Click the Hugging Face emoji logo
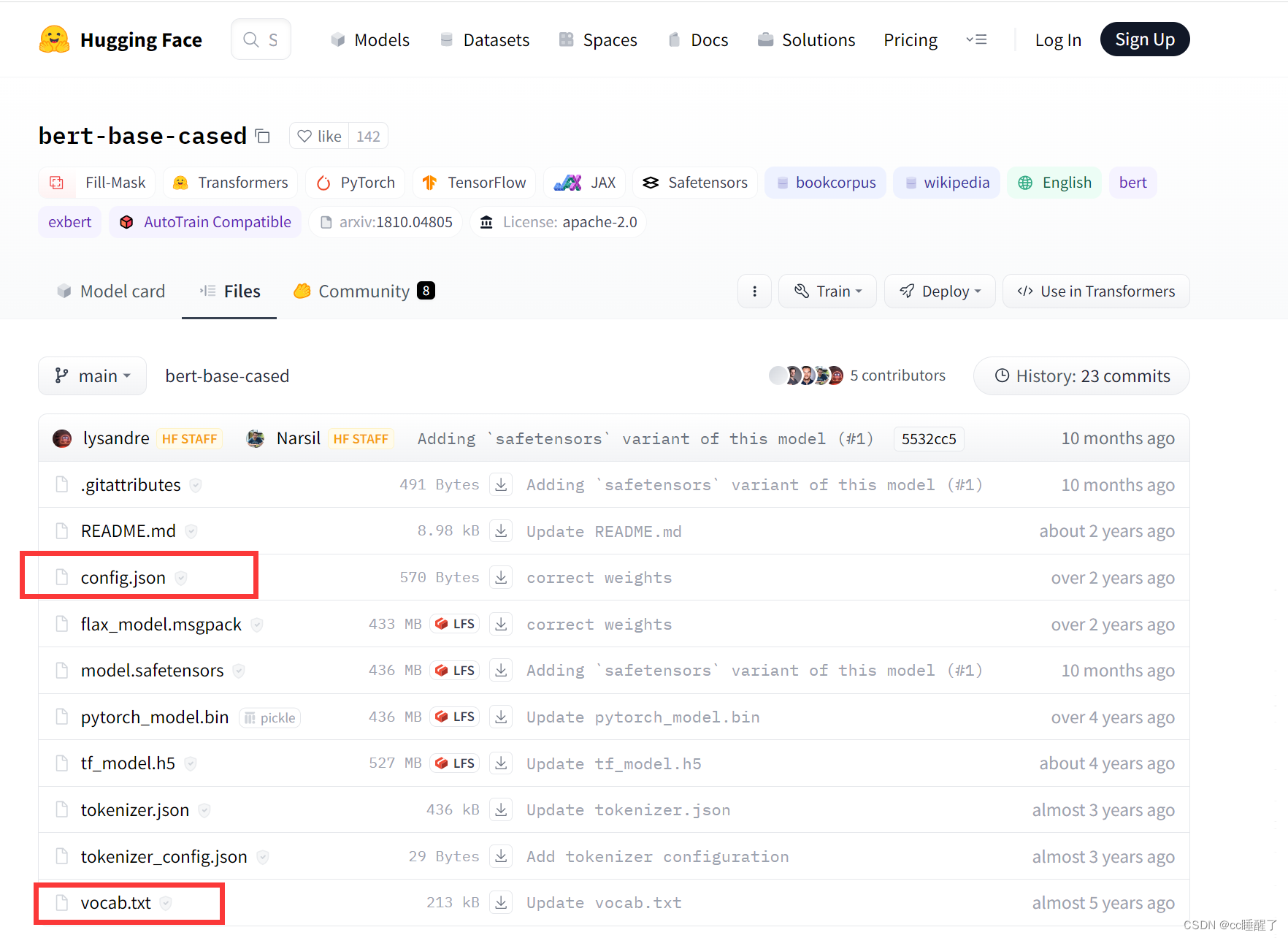Viewport: 1288px width, 938px height. tap(54, 39)
